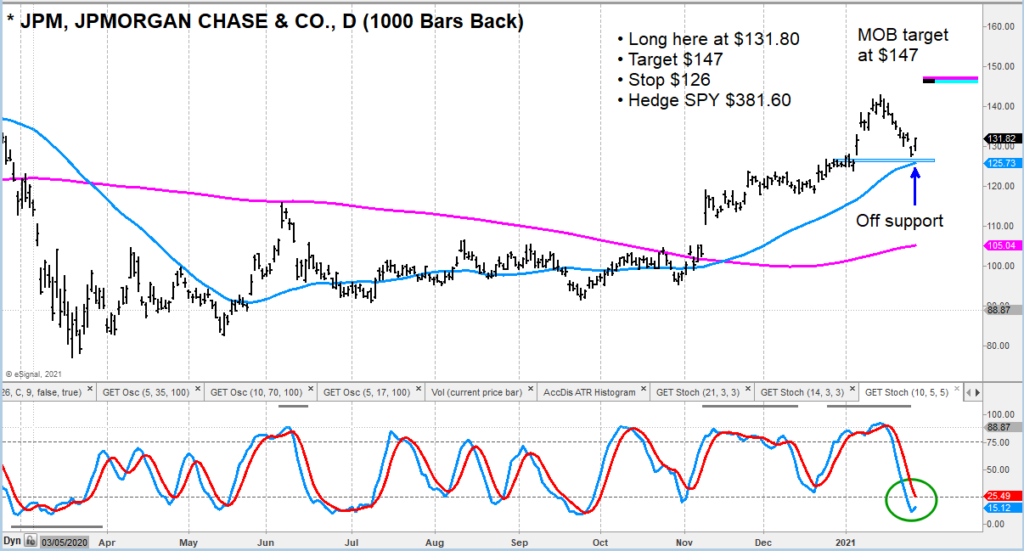Click the 131.82 last price label

(x=1001, y=139)
